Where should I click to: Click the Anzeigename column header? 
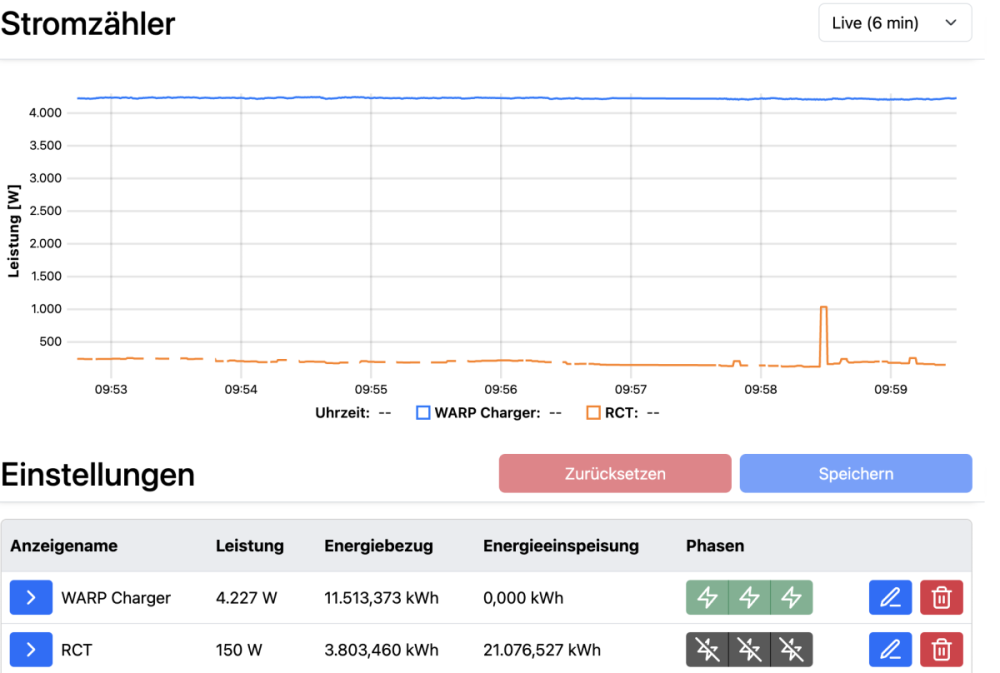pos(64,546)
